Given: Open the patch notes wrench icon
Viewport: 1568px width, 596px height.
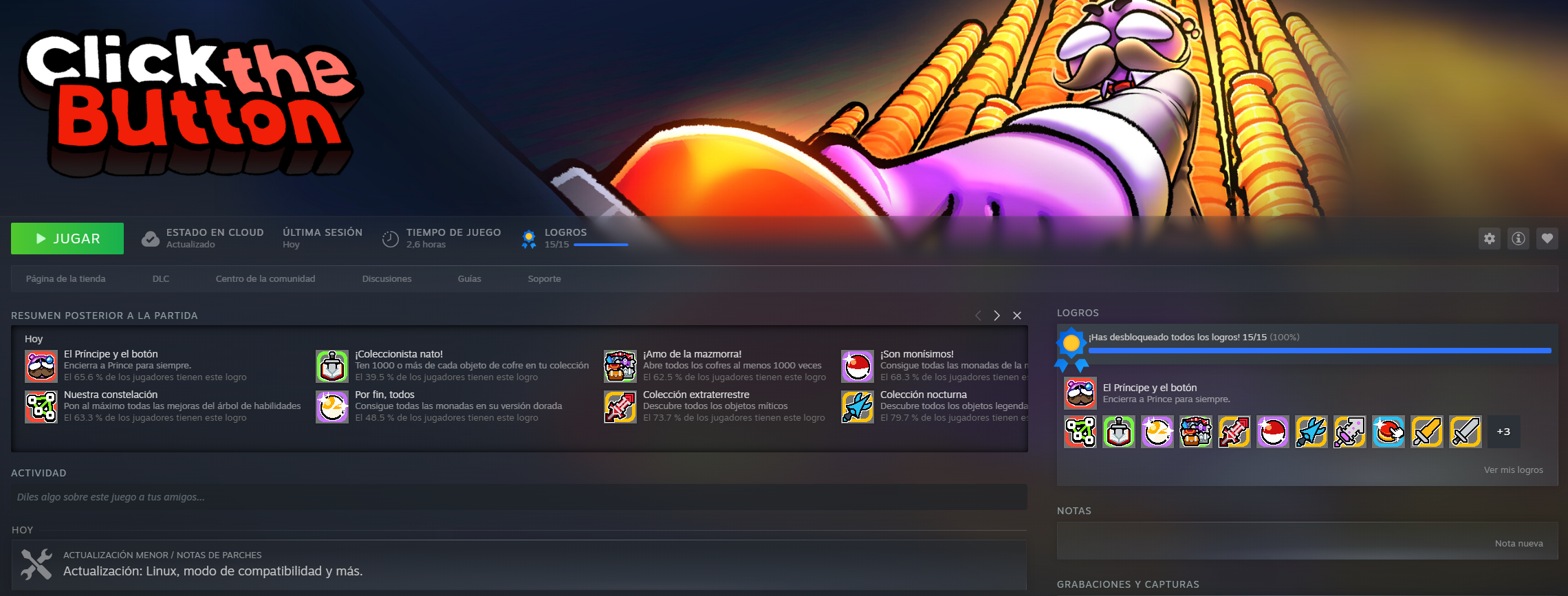Looking at the screenshot, I should tap(36, 564).
